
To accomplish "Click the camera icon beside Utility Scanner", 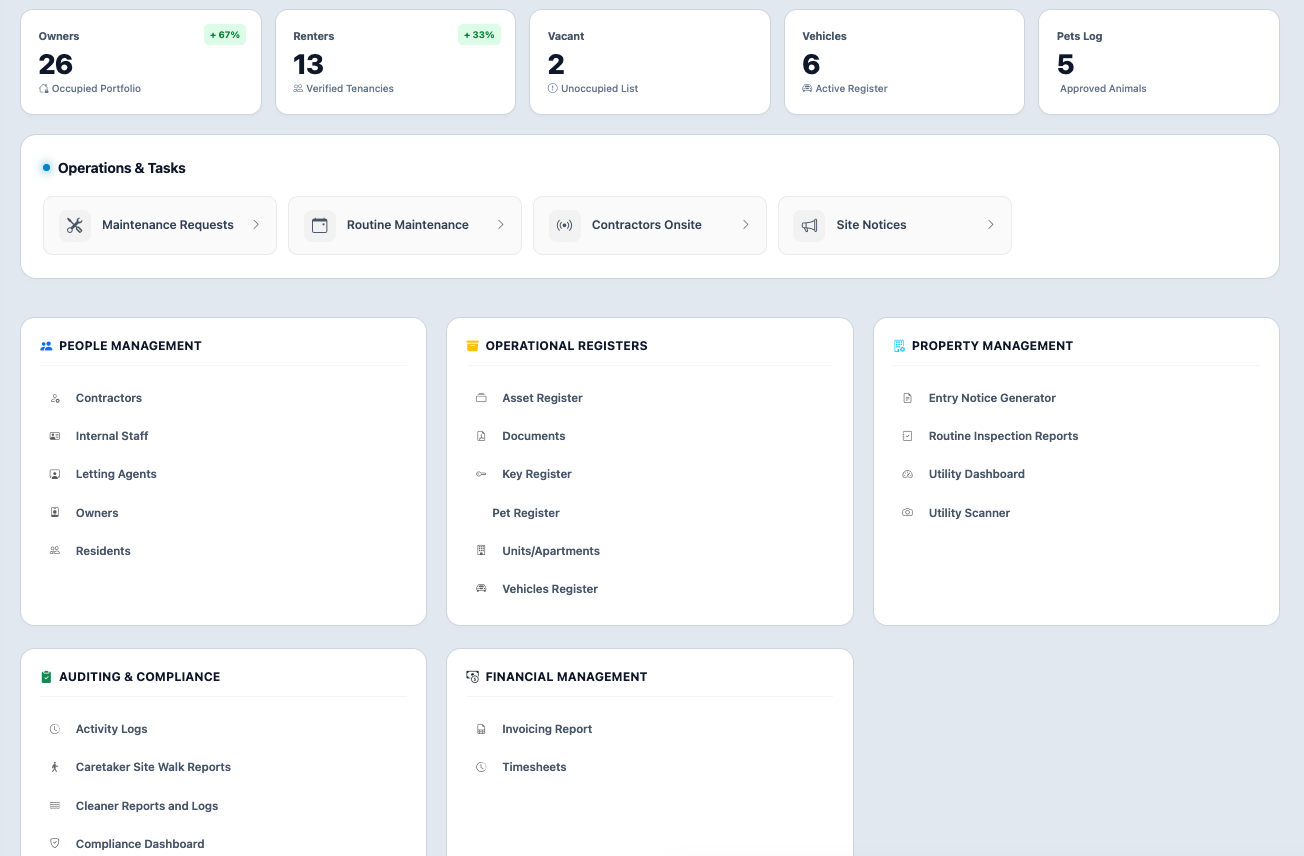I will click(908, 512).
